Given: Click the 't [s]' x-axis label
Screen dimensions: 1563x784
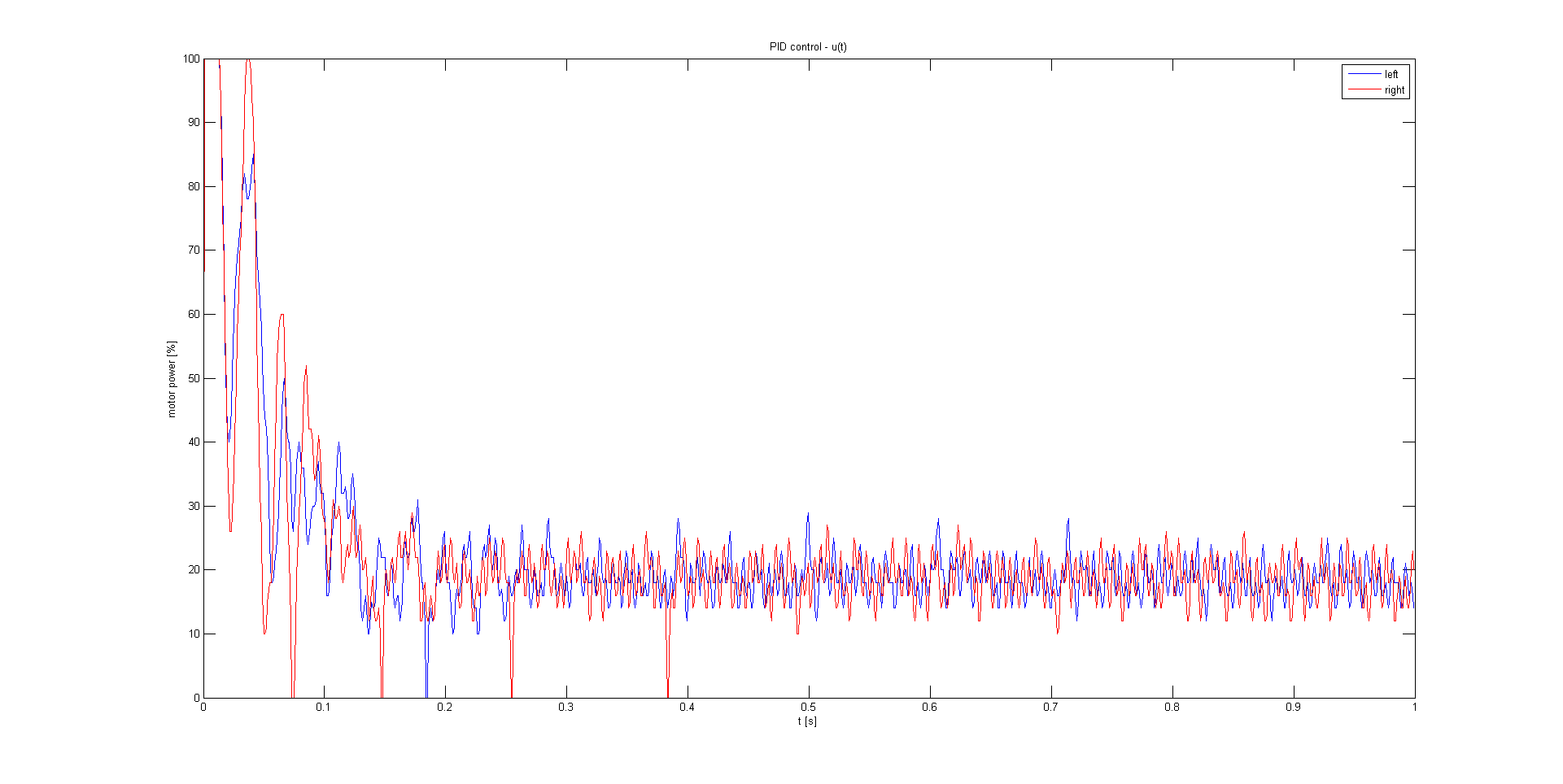Looking at the screenshot, I should (807, 721).
